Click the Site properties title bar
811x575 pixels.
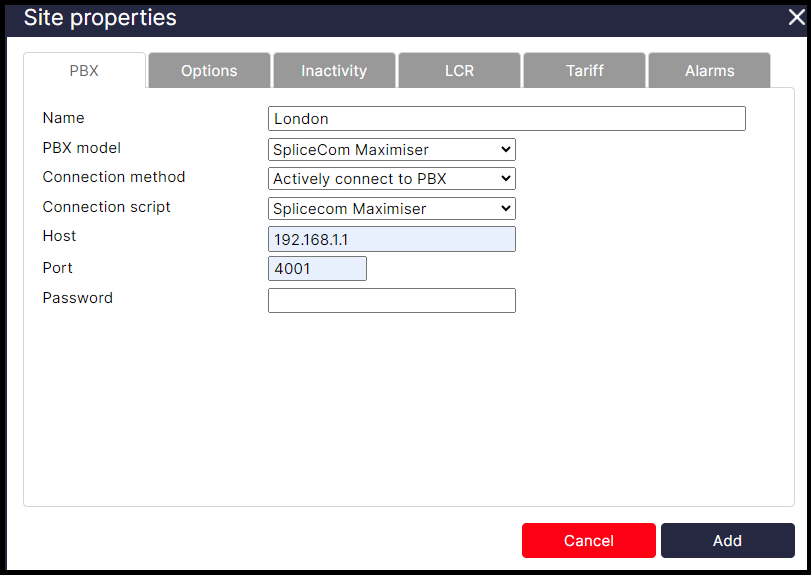tap(400, 18)
